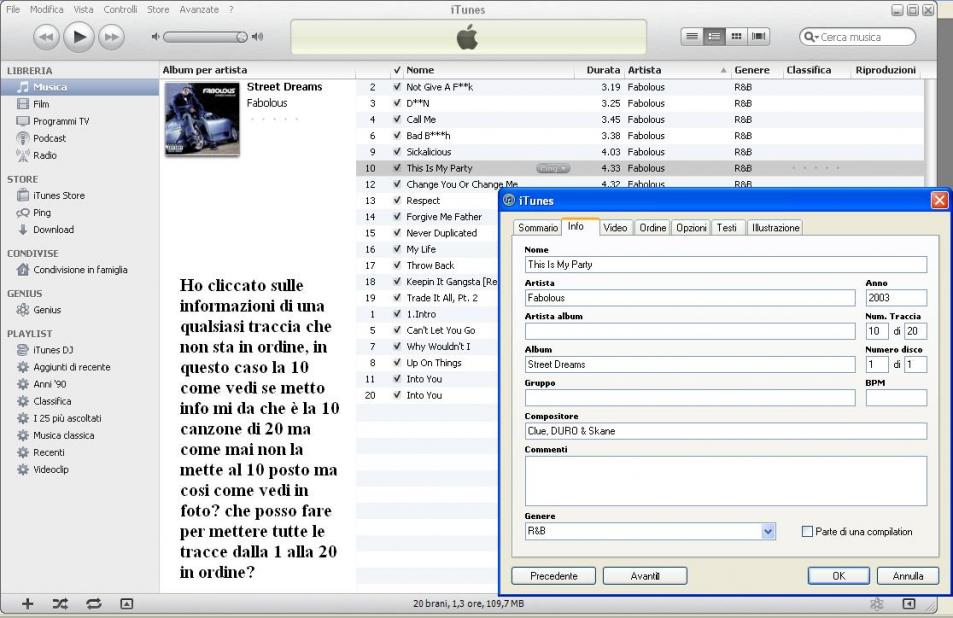Open the File menu
This screenshot has height=618, width=953.
point(13,9)
